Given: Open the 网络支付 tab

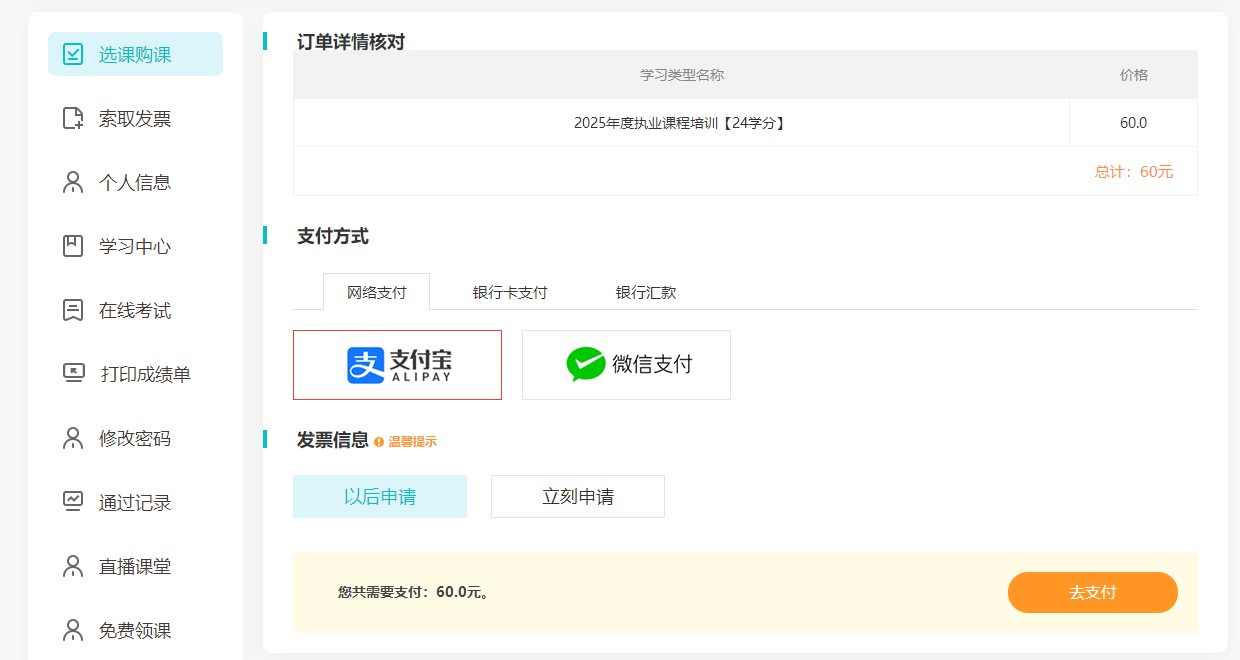Looking at the screenshot, I should click(376, 293).
